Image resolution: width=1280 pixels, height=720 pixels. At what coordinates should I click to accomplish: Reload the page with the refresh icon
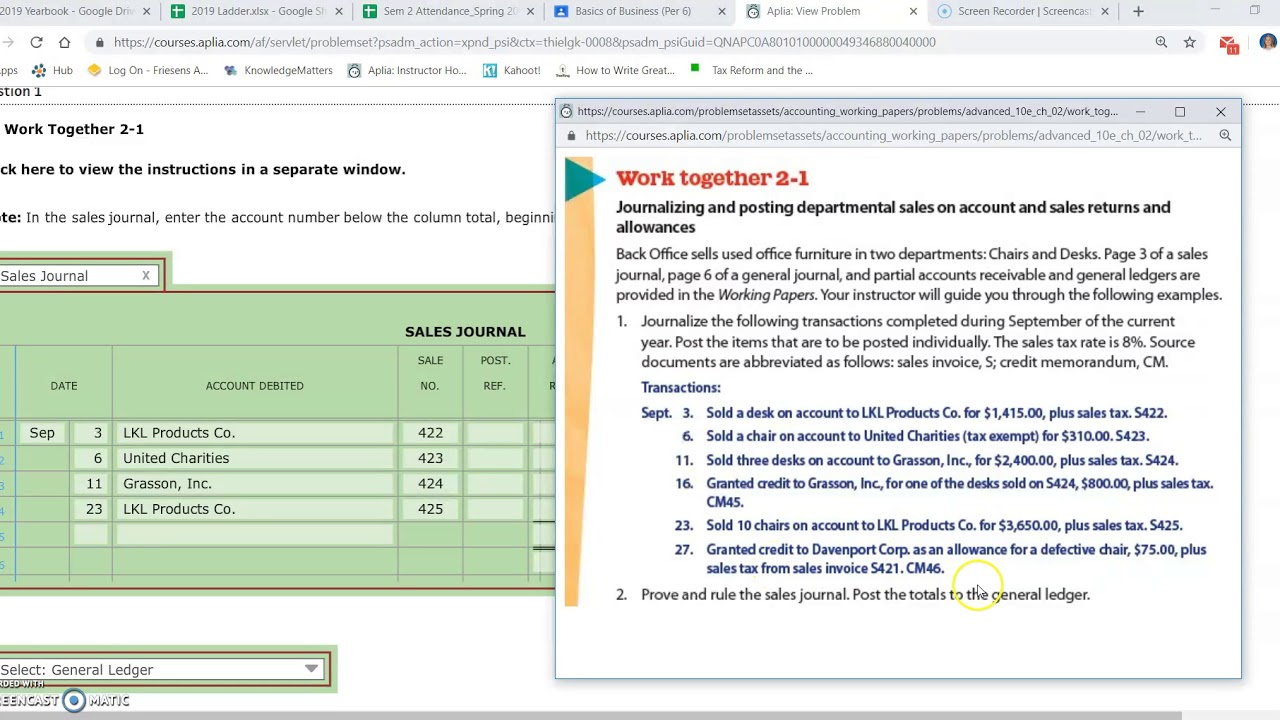pos(36,42)
